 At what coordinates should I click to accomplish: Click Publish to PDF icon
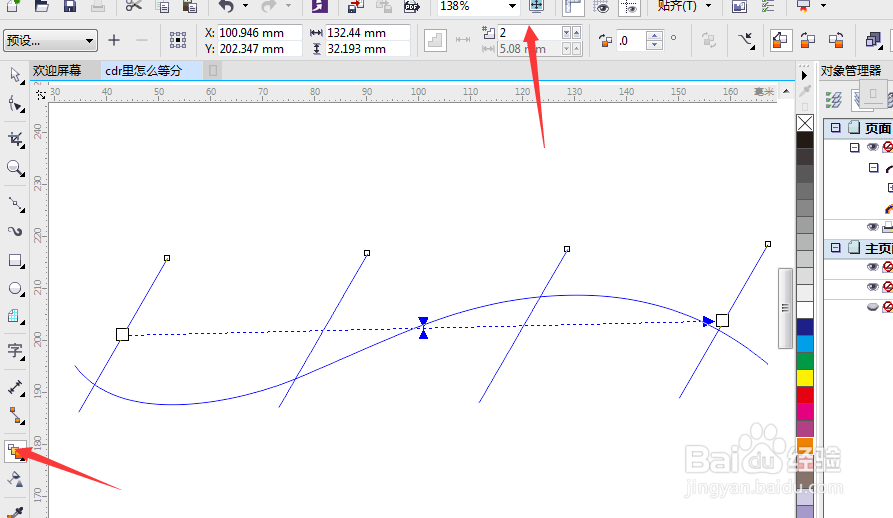(411, 6)
